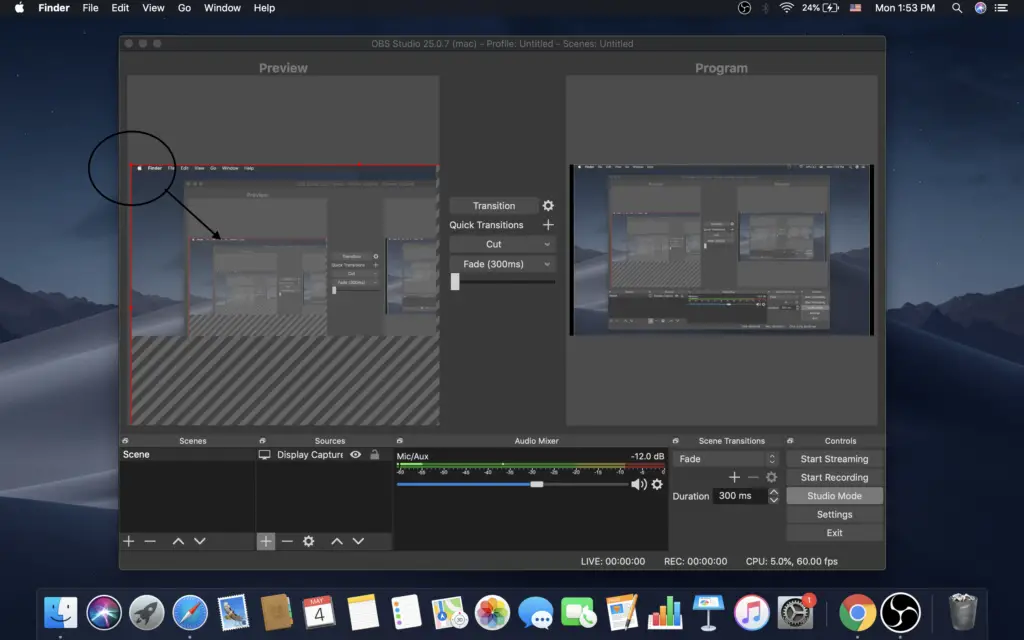Open Spotlight search in the menu bar
The image size is (1024, 640).
coord(957,8)
